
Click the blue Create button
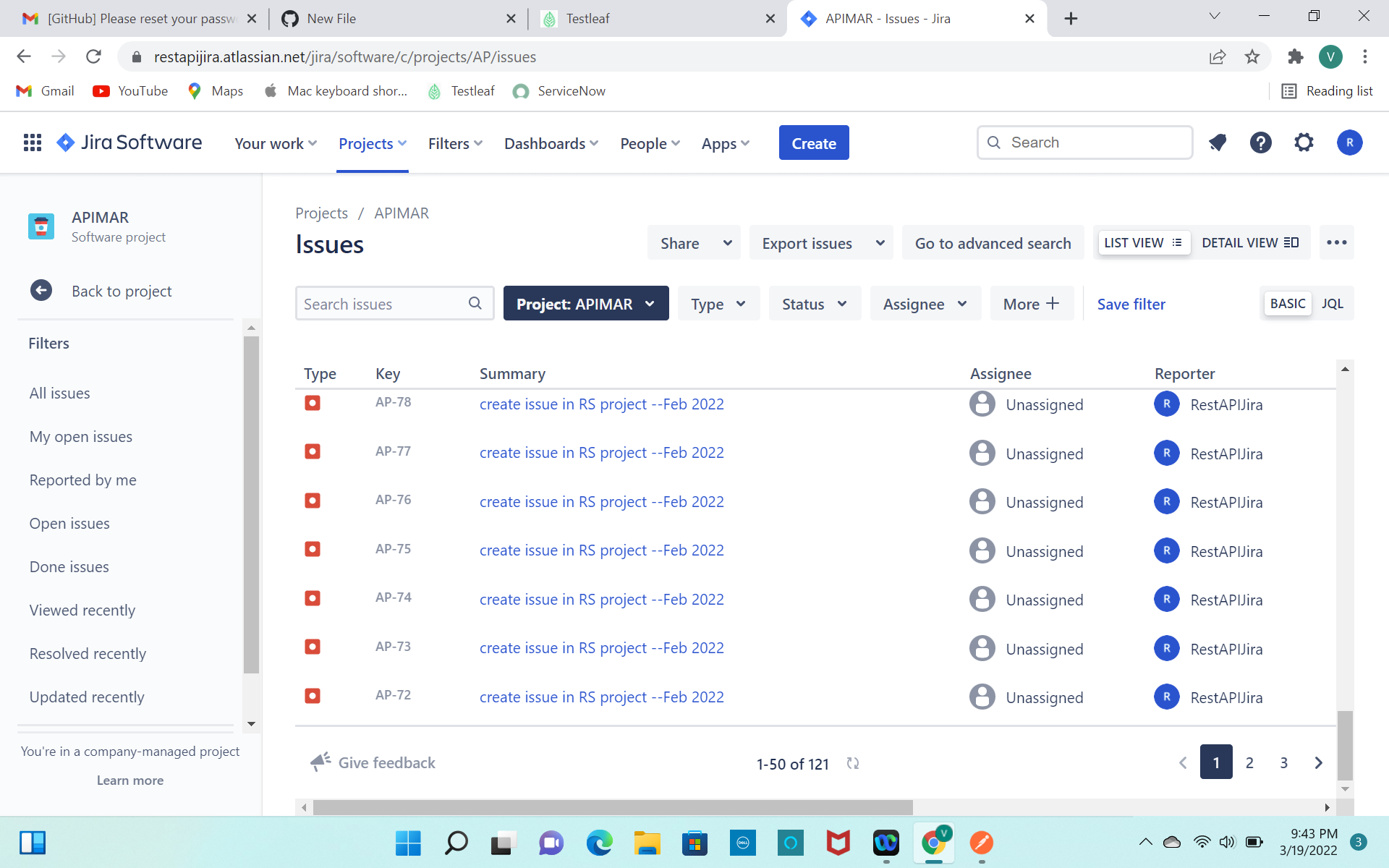point(813,143)
